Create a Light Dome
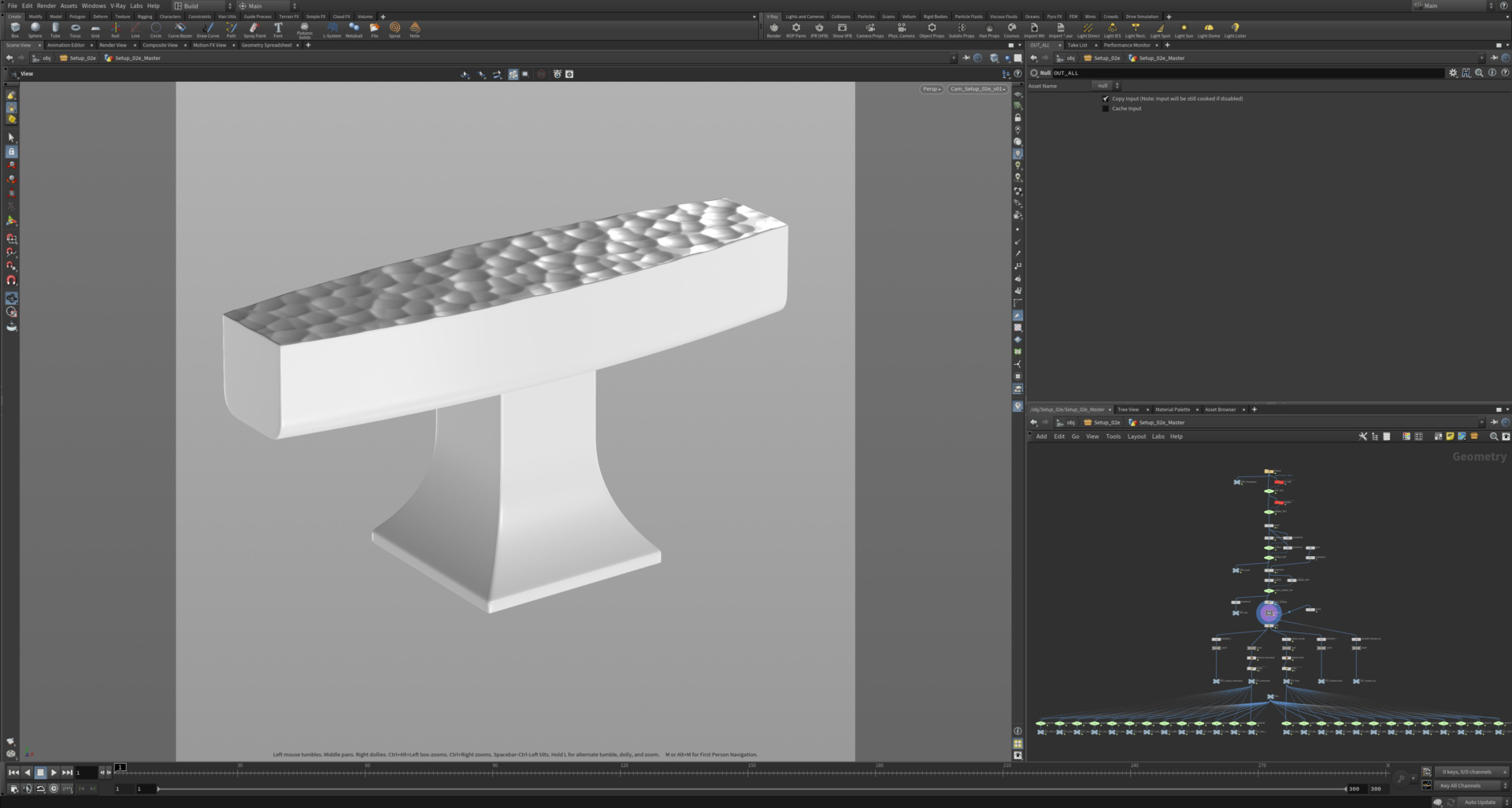The image size is (1512, 808). tap(1209, 30)
